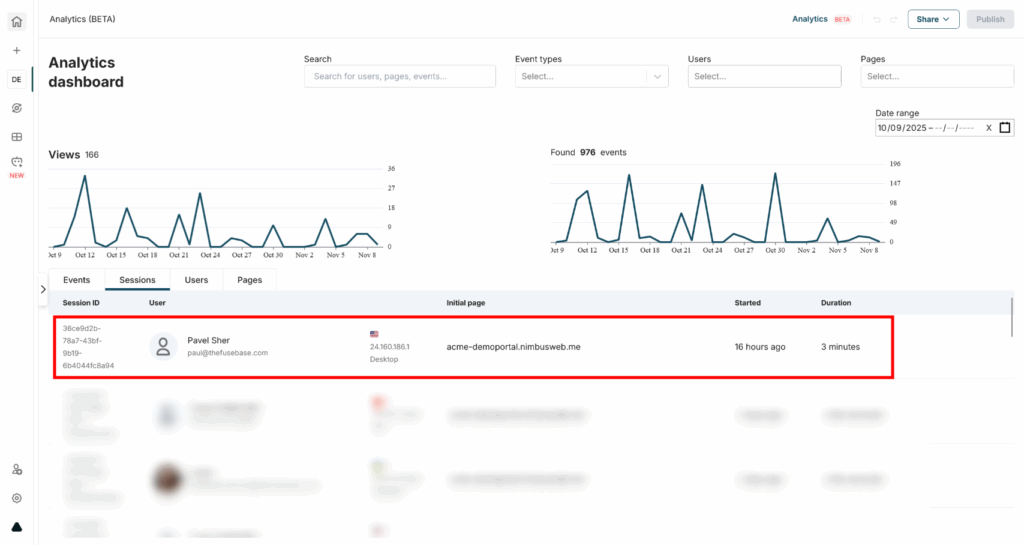The width and height of the screenshot is (1024, 545).
Task: Open the Pages tab
Action: [x=249, y=280]
